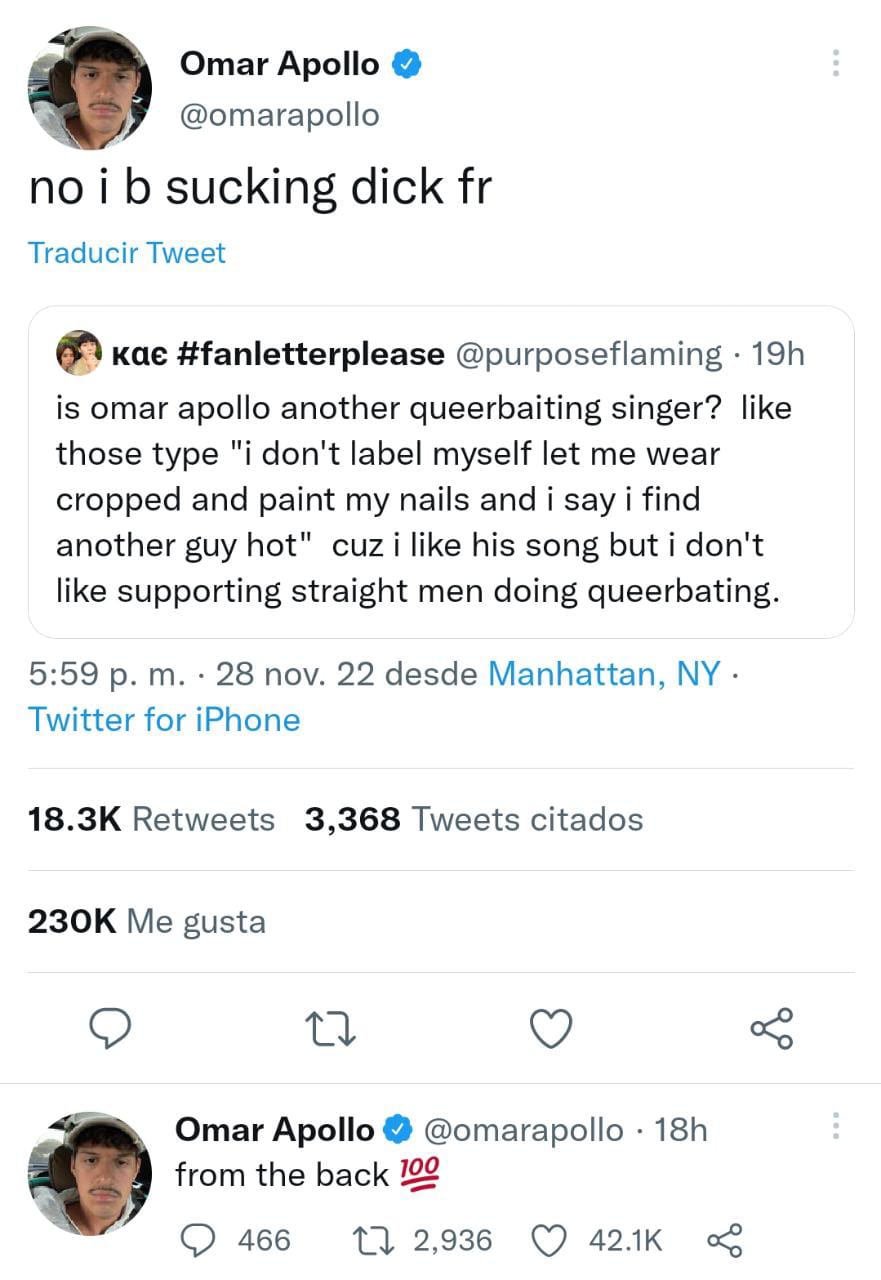
Task: Click the Twitter for iPhone link
Action: coord(164,719)
